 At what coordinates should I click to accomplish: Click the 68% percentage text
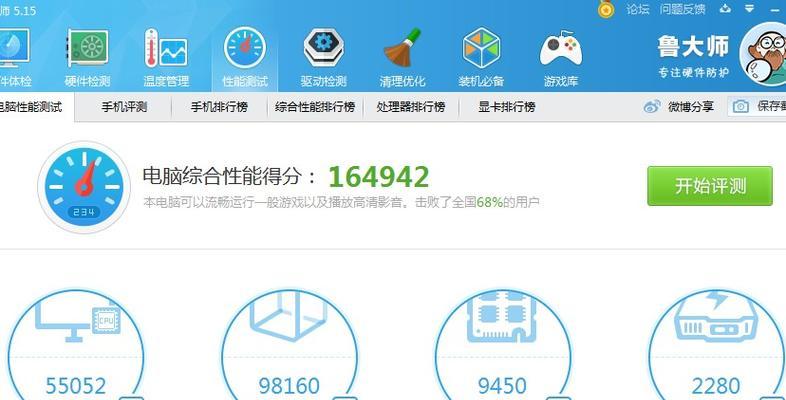click(x=490, y=203)
